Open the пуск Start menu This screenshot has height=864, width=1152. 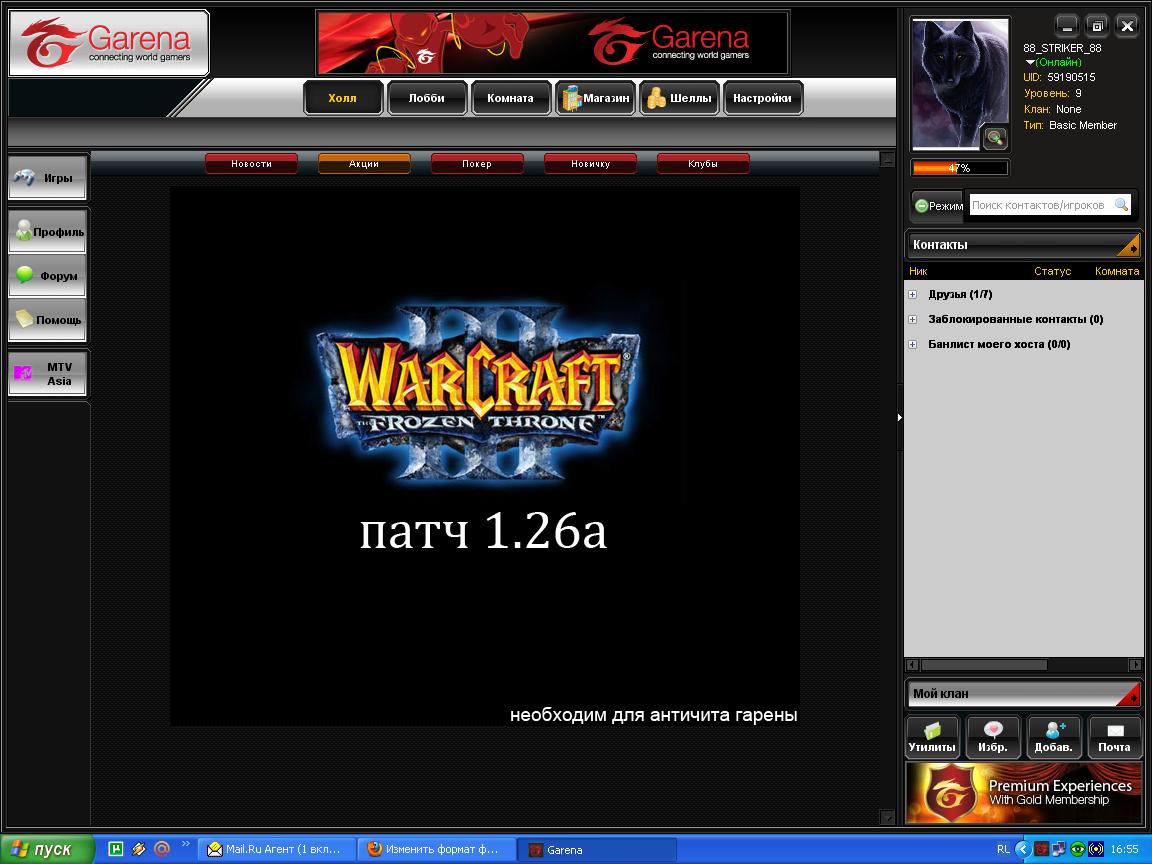point(48,849)
